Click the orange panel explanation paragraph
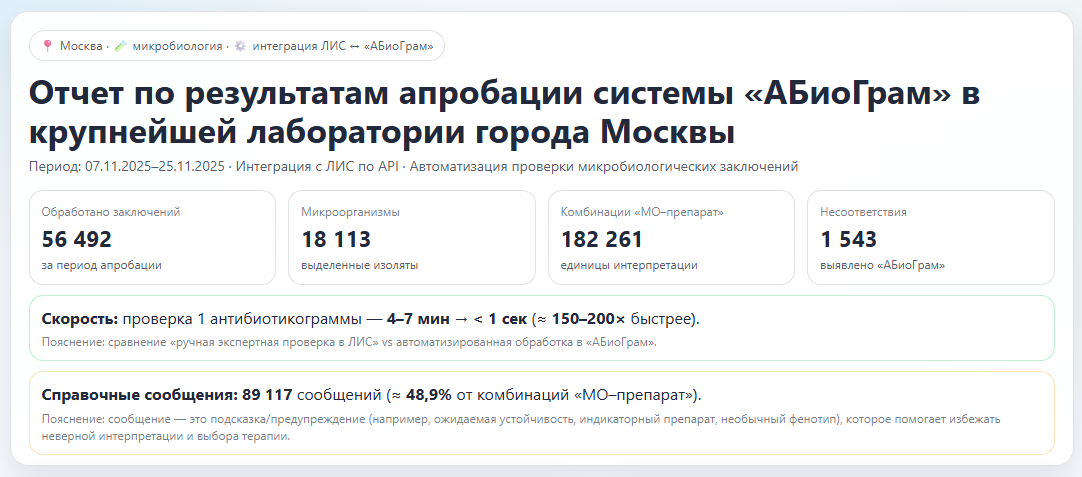 tap(521, 428)
